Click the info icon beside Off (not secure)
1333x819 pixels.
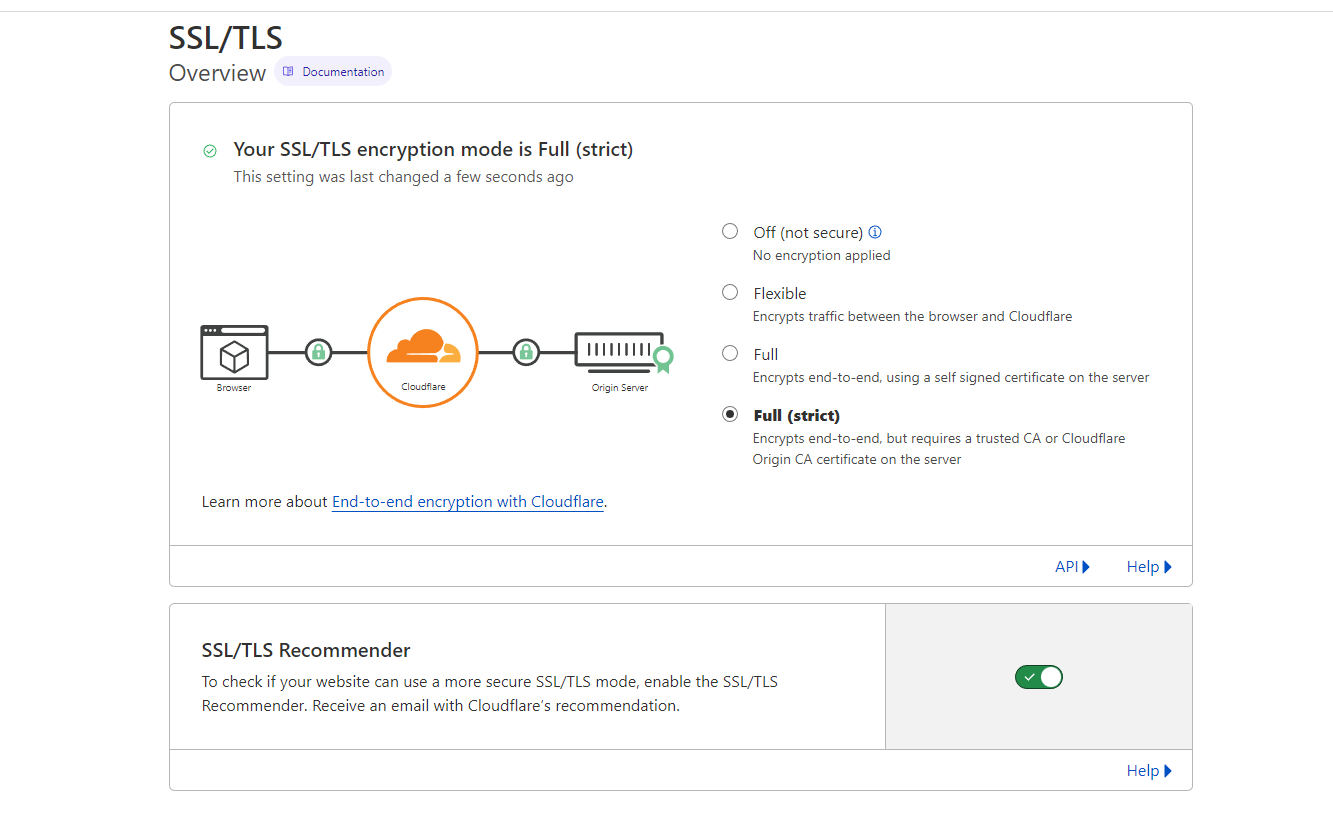tap(875, 232)
